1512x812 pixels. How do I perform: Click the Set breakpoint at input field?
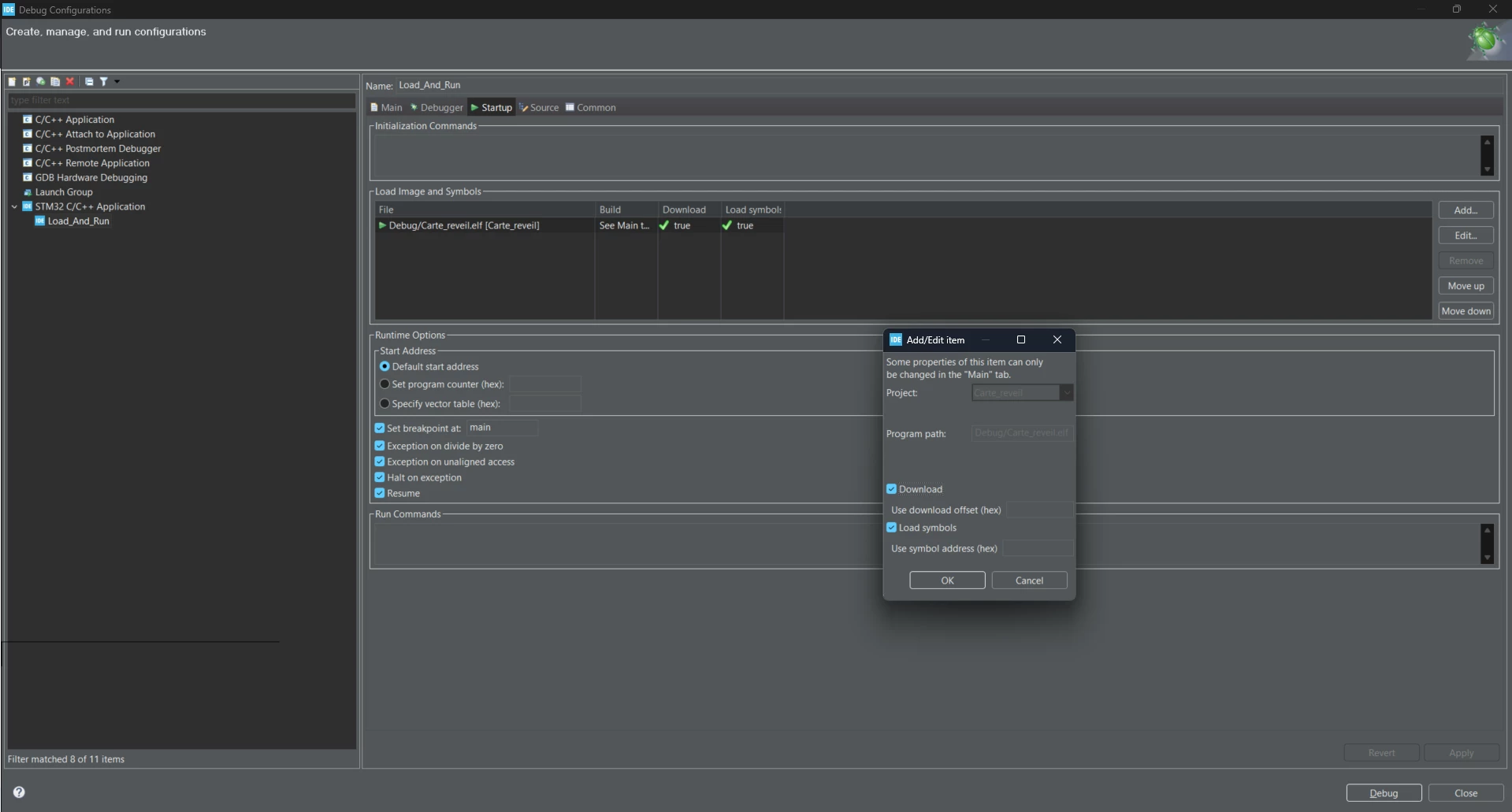[x=502, y=428]
